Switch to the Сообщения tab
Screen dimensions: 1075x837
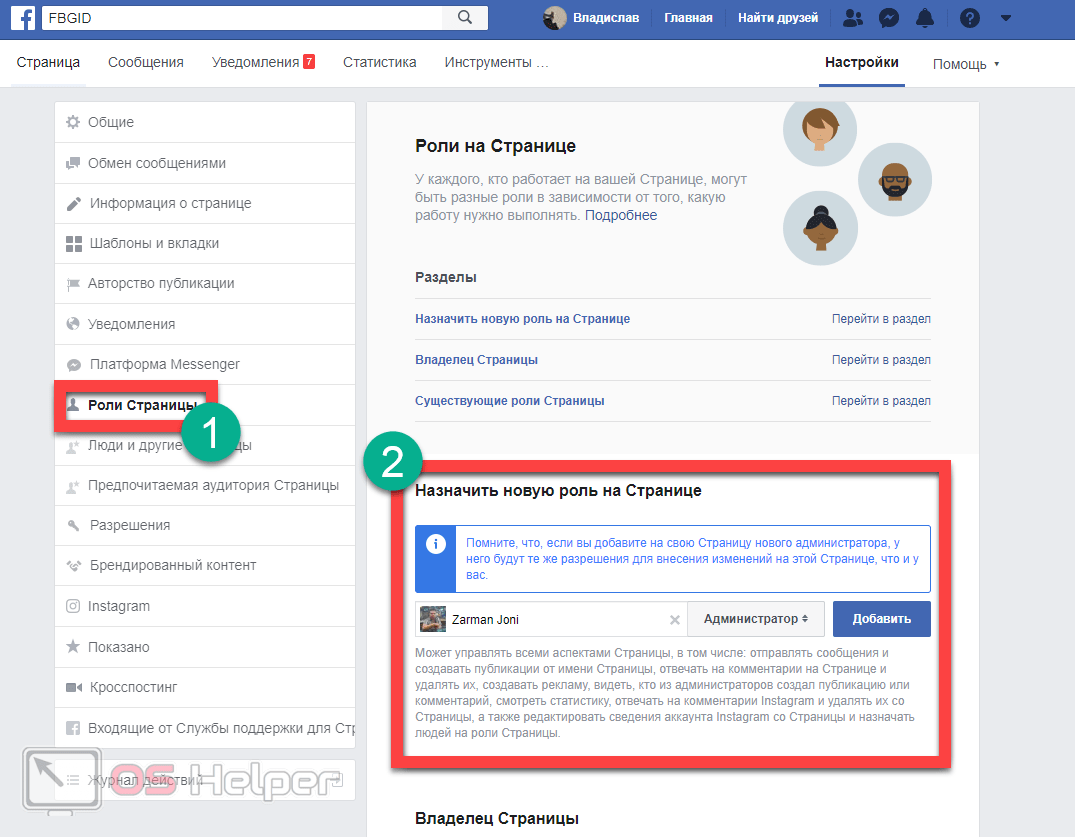145,62
